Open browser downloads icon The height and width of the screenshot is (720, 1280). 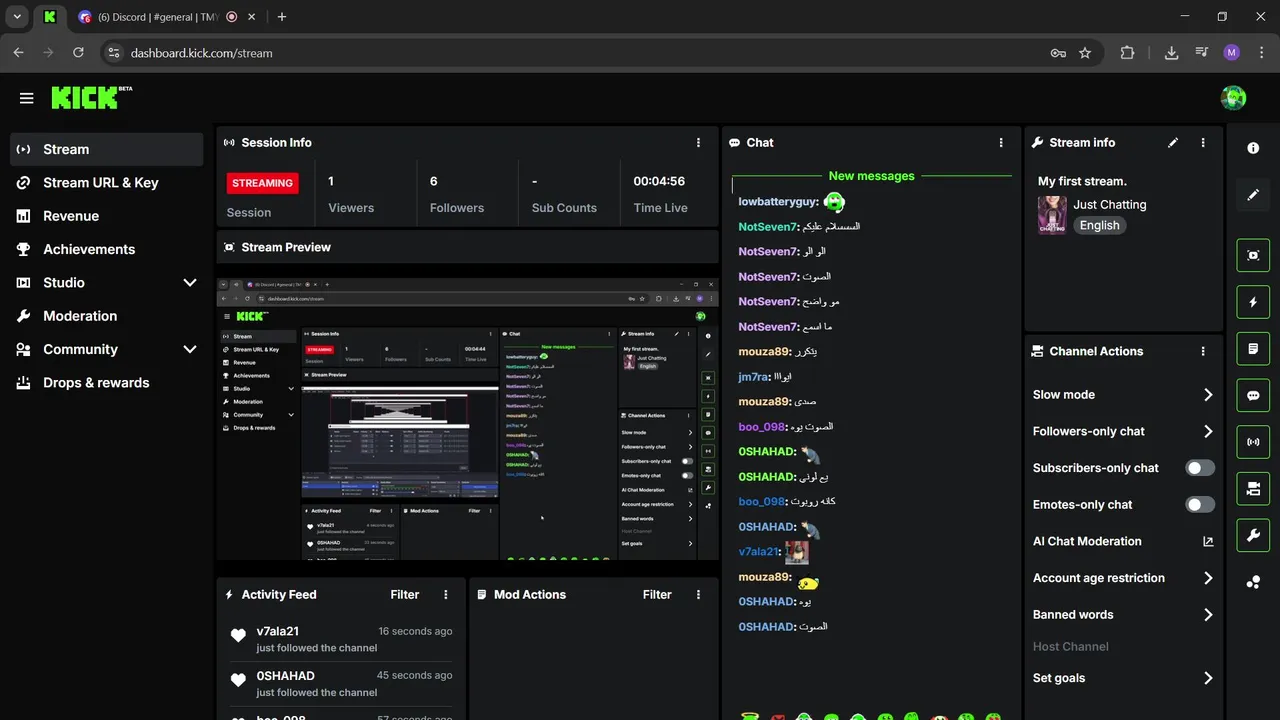[1171, 53]
